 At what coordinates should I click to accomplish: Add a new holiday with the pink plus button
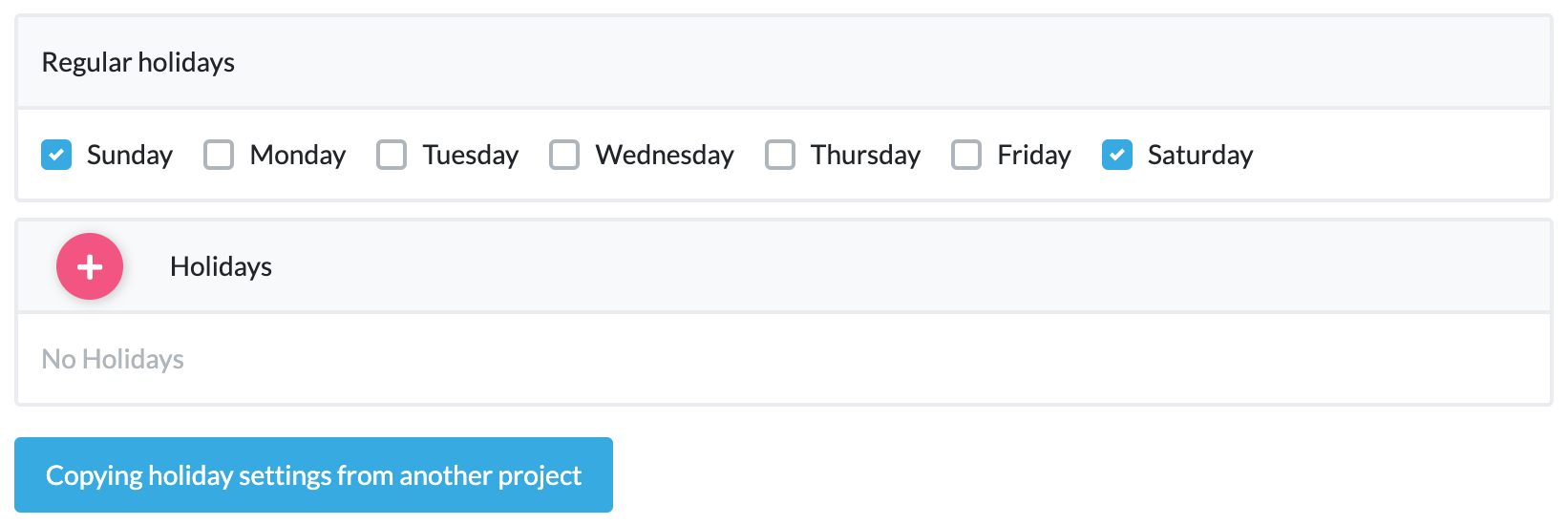tap(90, 266)
